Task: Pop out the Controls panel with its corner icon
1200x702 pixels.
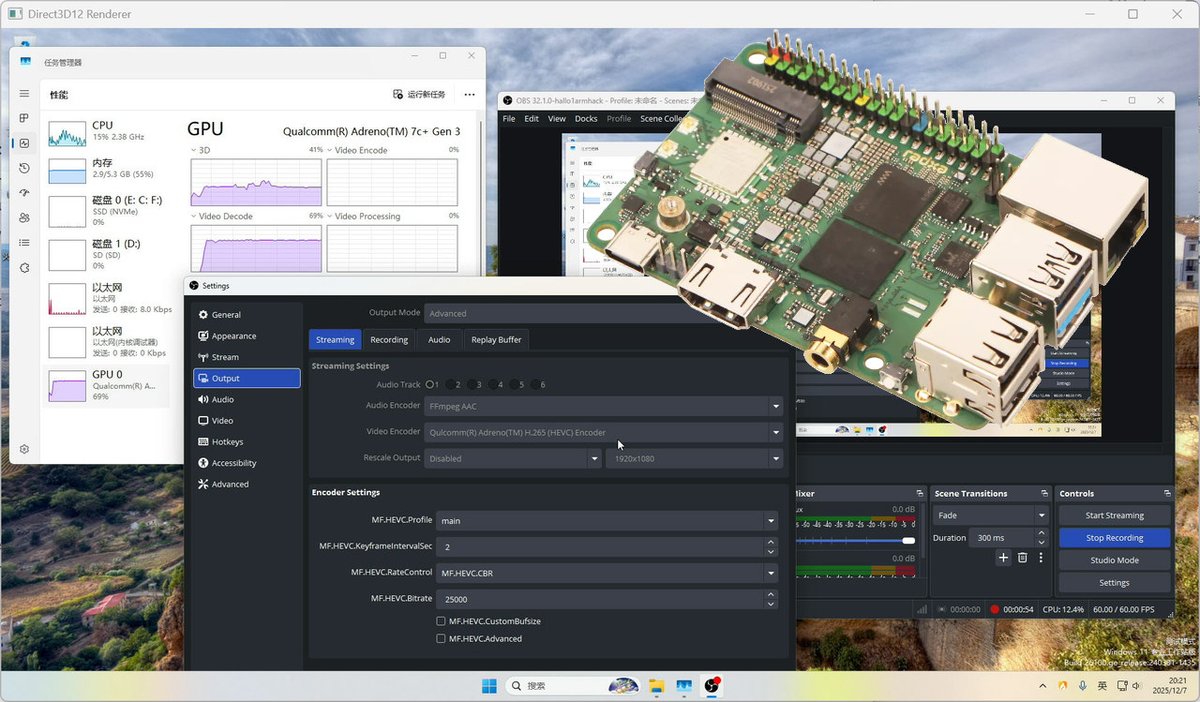Action: point(1167,494)
